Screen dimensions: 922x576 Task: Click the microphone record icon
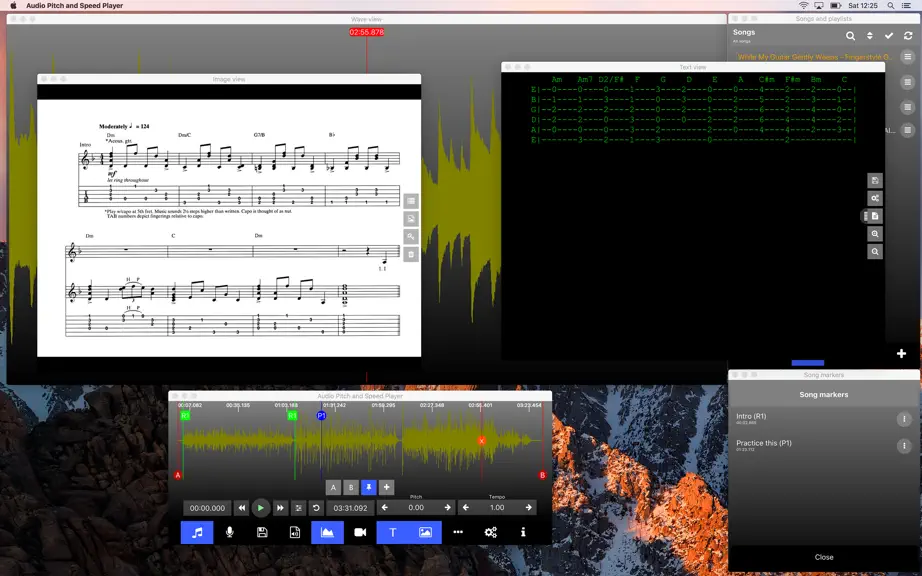230,532
